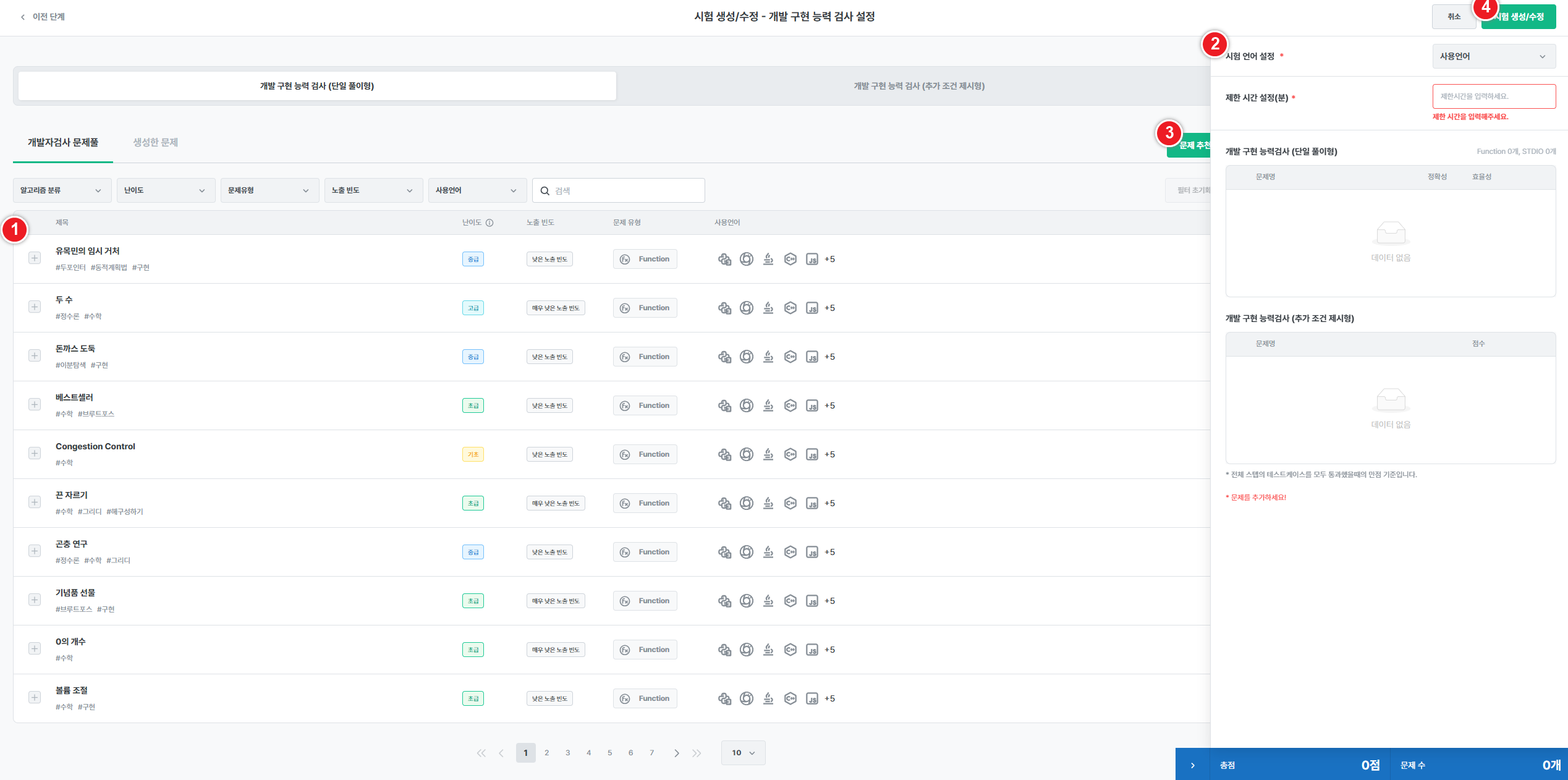Screen dimensions: 1568x780
Task: Click the JS icon in 베스트셀러 row
Action: click(x=812, y=405)
